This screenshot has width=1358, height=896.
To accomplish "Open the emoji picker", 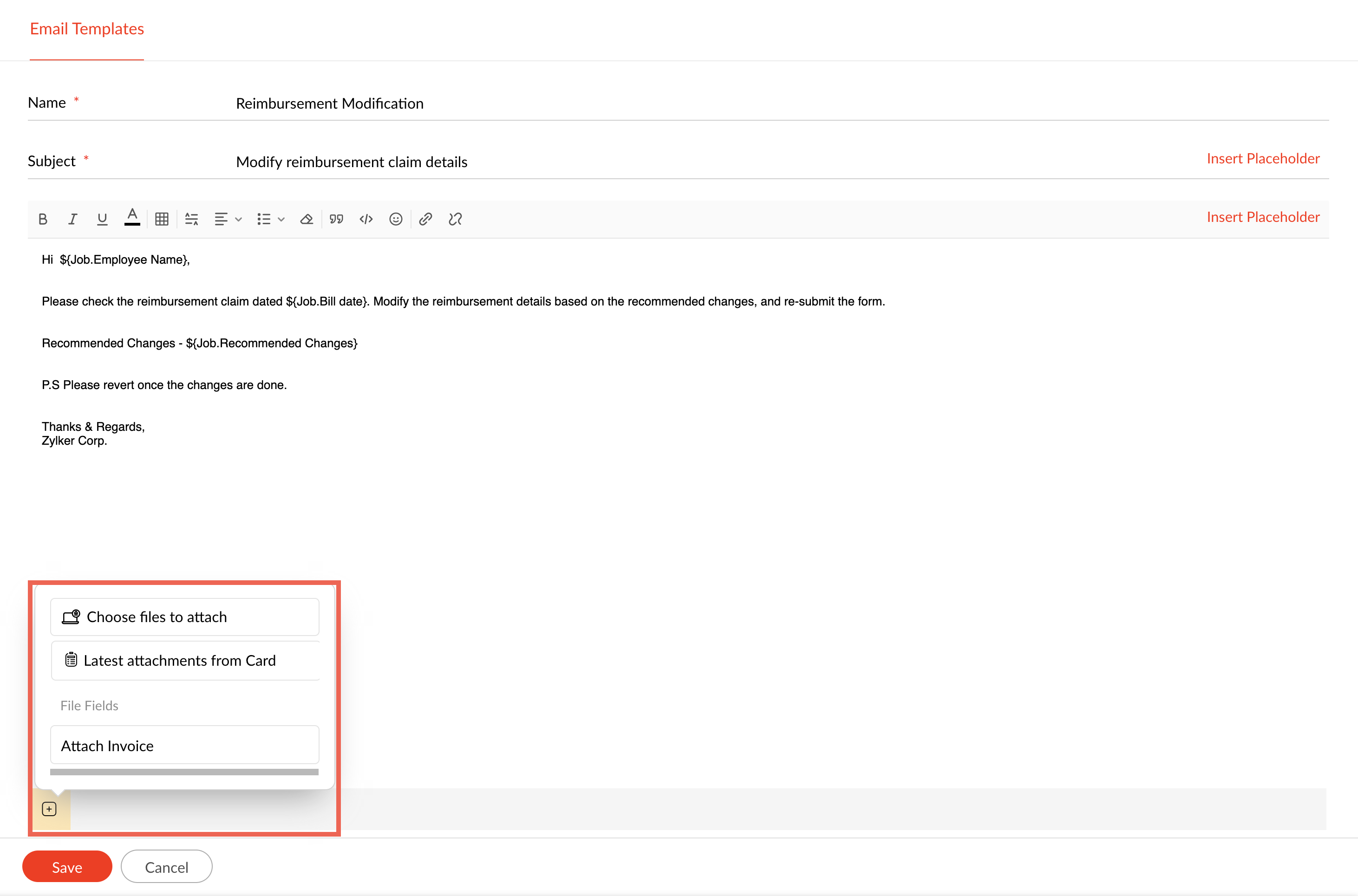I will (x=396, y=219).
